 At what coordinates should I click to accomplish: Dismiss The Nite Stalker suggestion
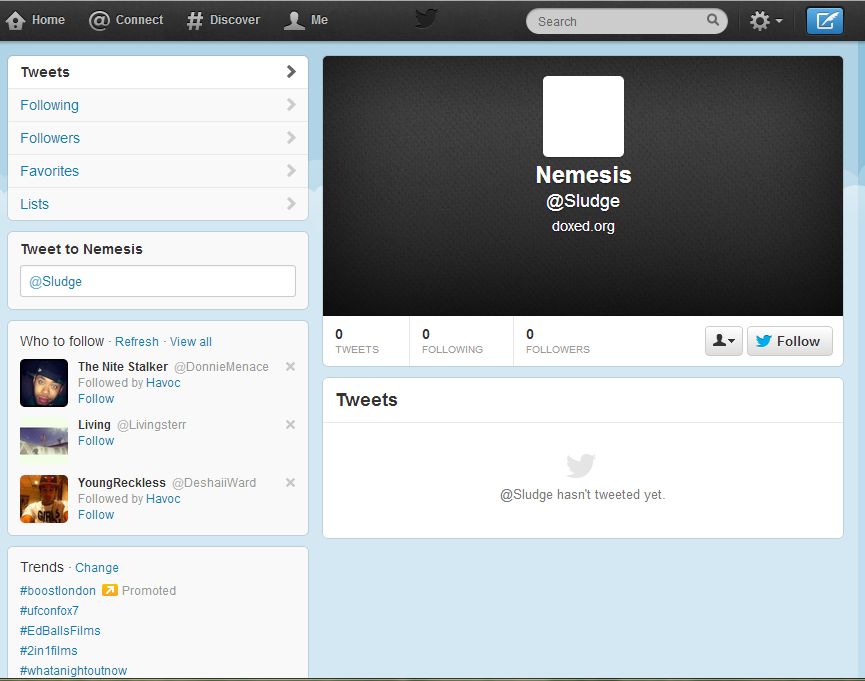[x=290, y=366]
